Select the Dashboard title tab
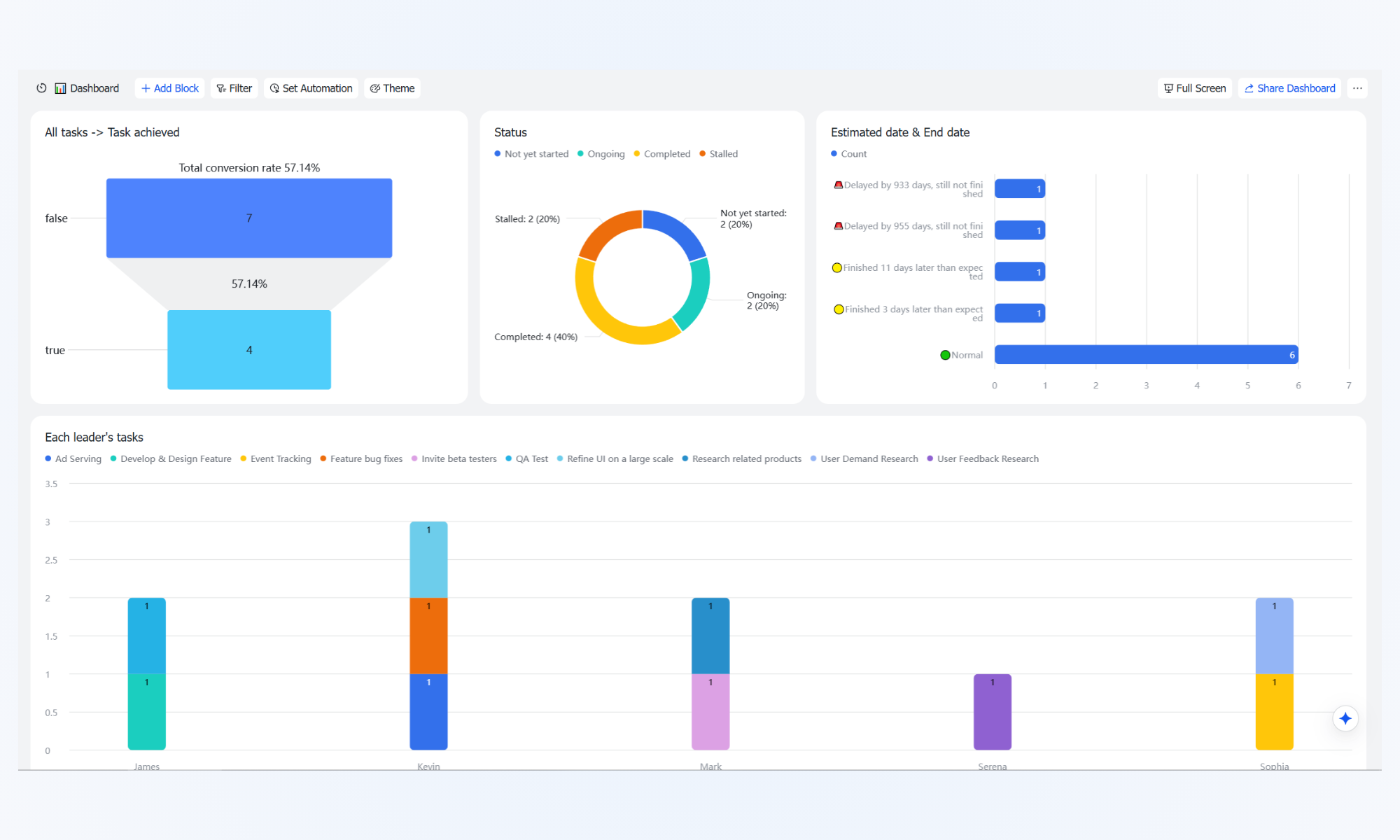 94,88
